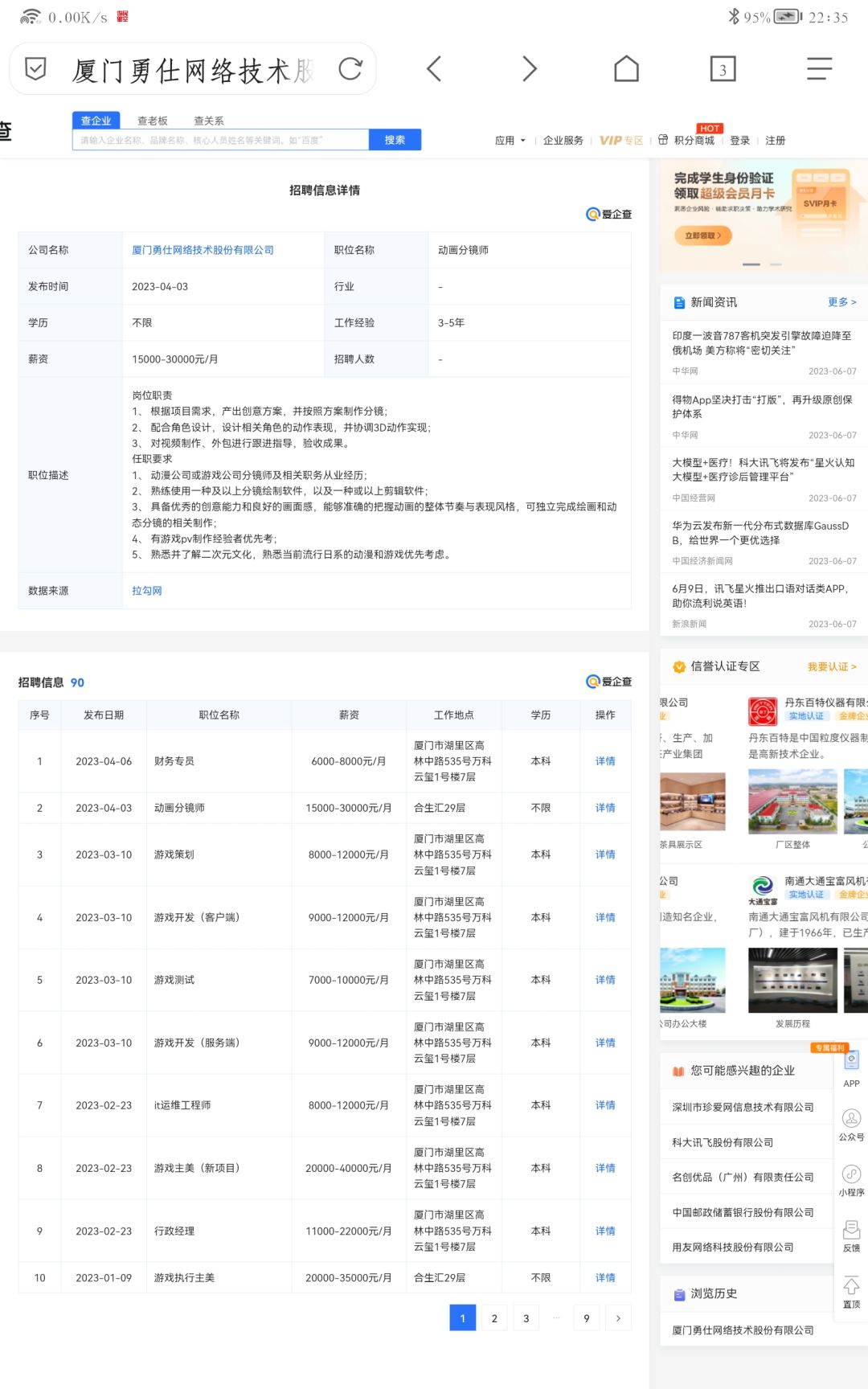
Task: Click the 您可能感兴趣的企业 section icon
Action: point(679,1071)
